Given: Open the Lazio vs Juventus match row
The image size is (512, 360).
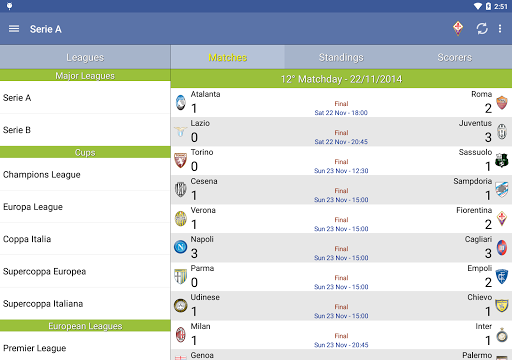Looking at the screenshot, I should click(341, 132).
